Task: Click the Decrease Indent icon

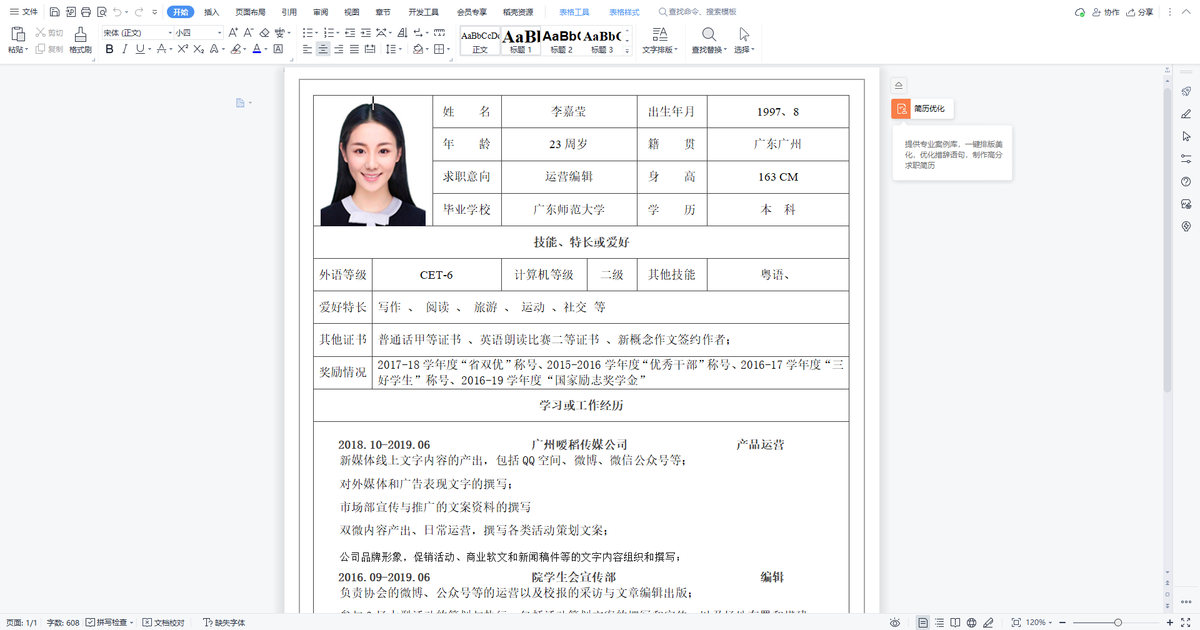Action: (x=350, y=33)
